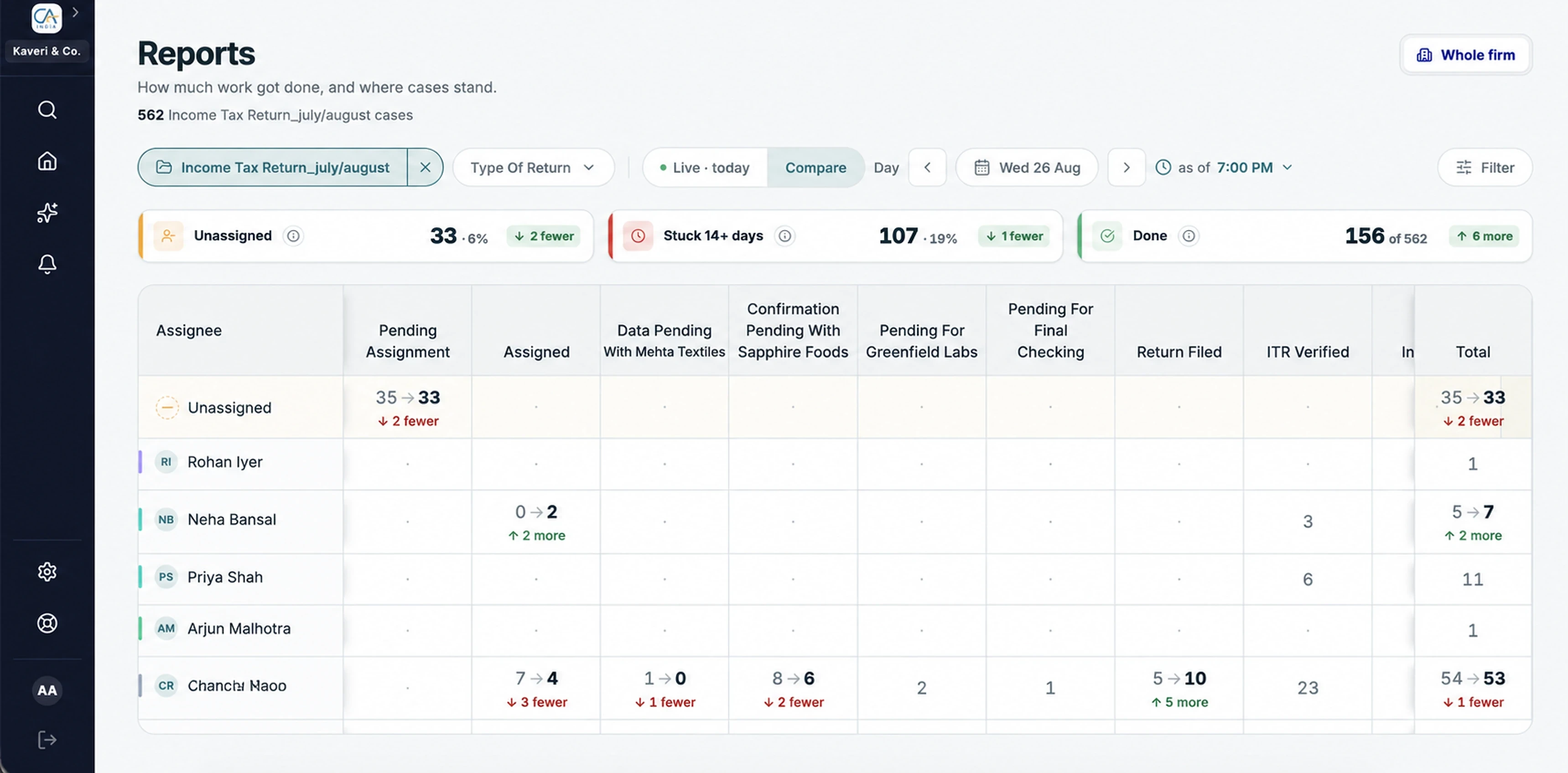
Task: Open settings gear in sidebar
Action: coord(47,571)
